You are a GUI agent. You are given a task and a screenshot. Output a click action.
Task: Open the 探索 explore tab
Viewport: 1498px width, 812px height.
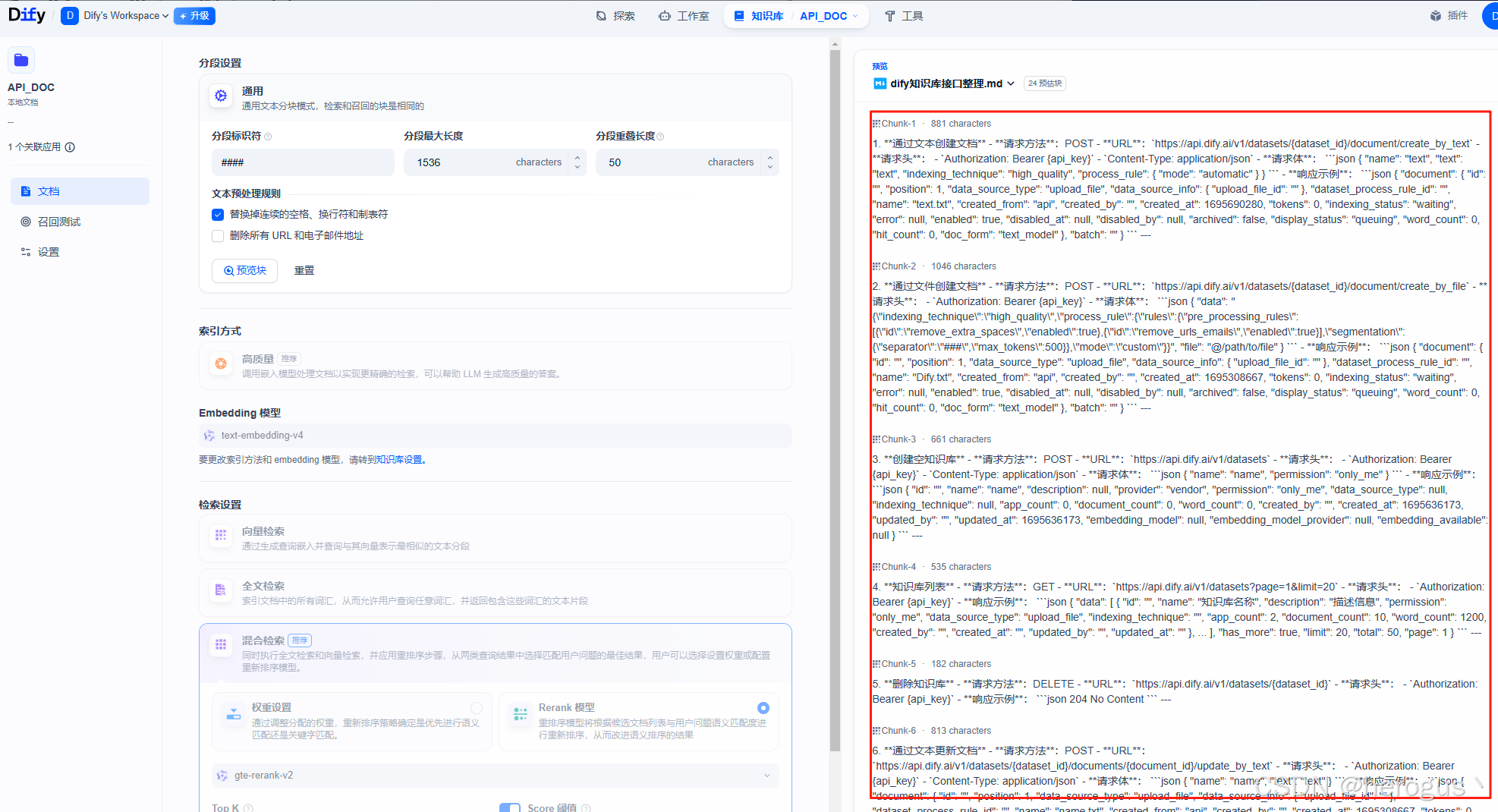(x=615, y=16)
